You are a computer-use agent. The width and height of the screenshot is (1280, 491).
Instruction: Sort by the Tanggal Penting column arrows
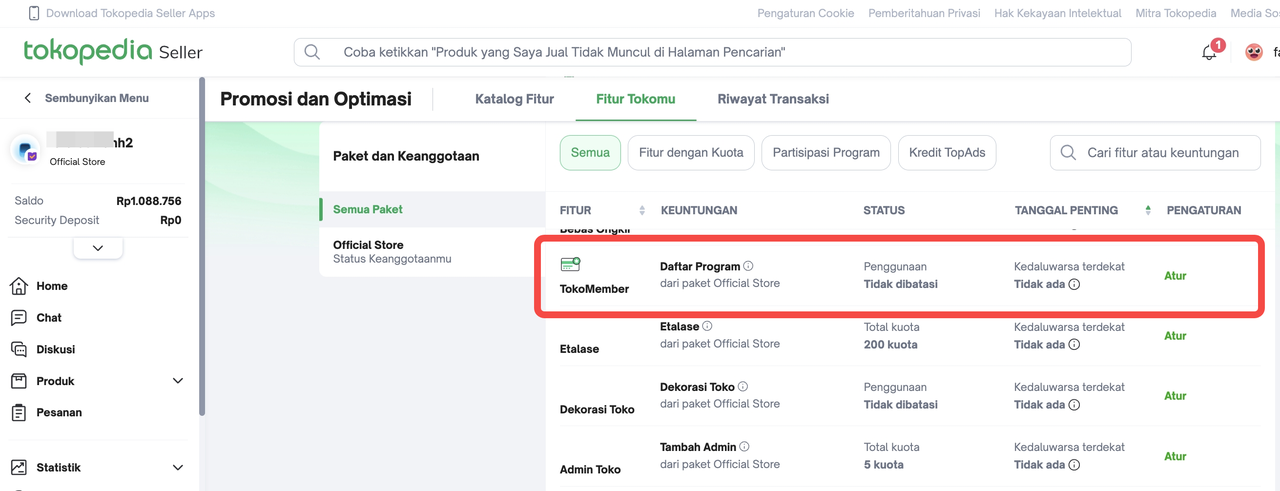[x=1148, y=210]
